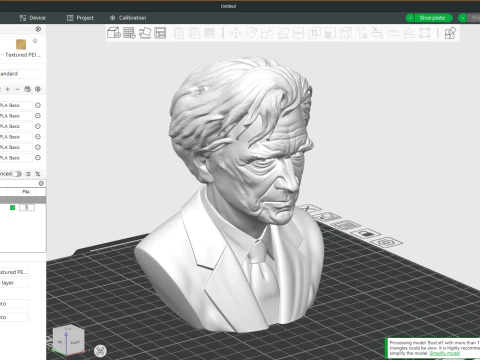Screen dimensions: 480x360
Task: Open the printer preset 'andard' combo box
Action: point(20,74)
